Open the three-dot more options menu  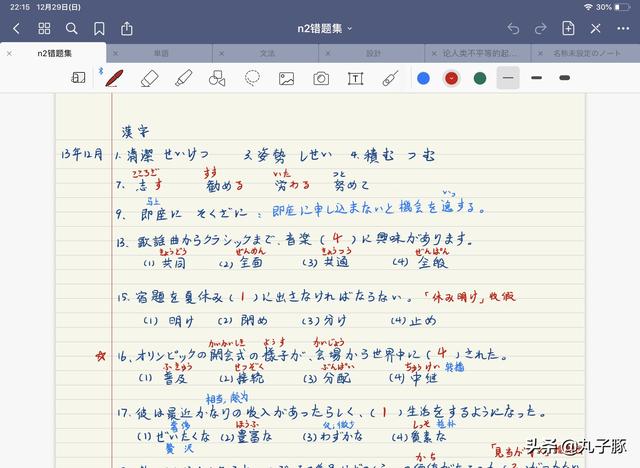coord(623,29)
